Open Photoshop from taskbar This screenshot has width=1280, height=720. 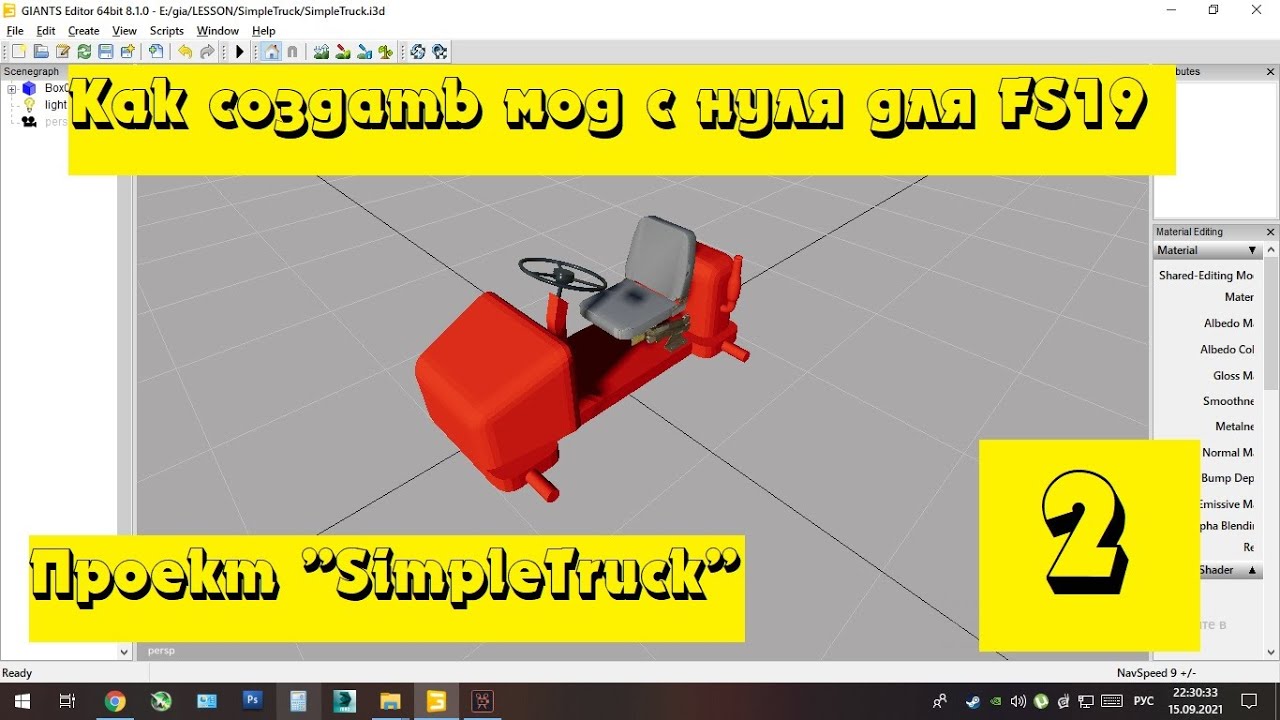(253, 701)
